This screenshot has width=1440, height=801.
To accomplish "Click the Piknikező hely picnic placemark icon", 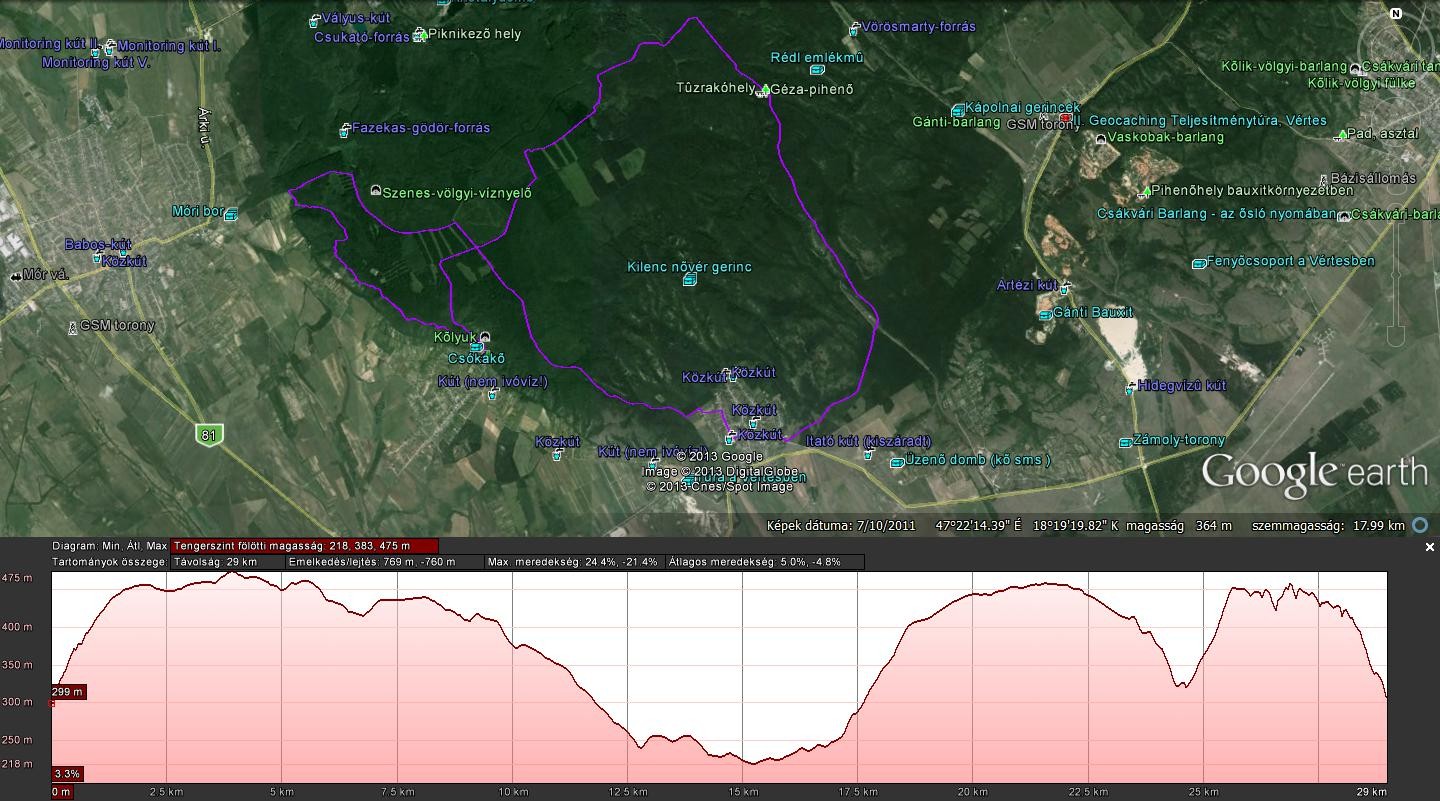I will click(x=421, y=35).
